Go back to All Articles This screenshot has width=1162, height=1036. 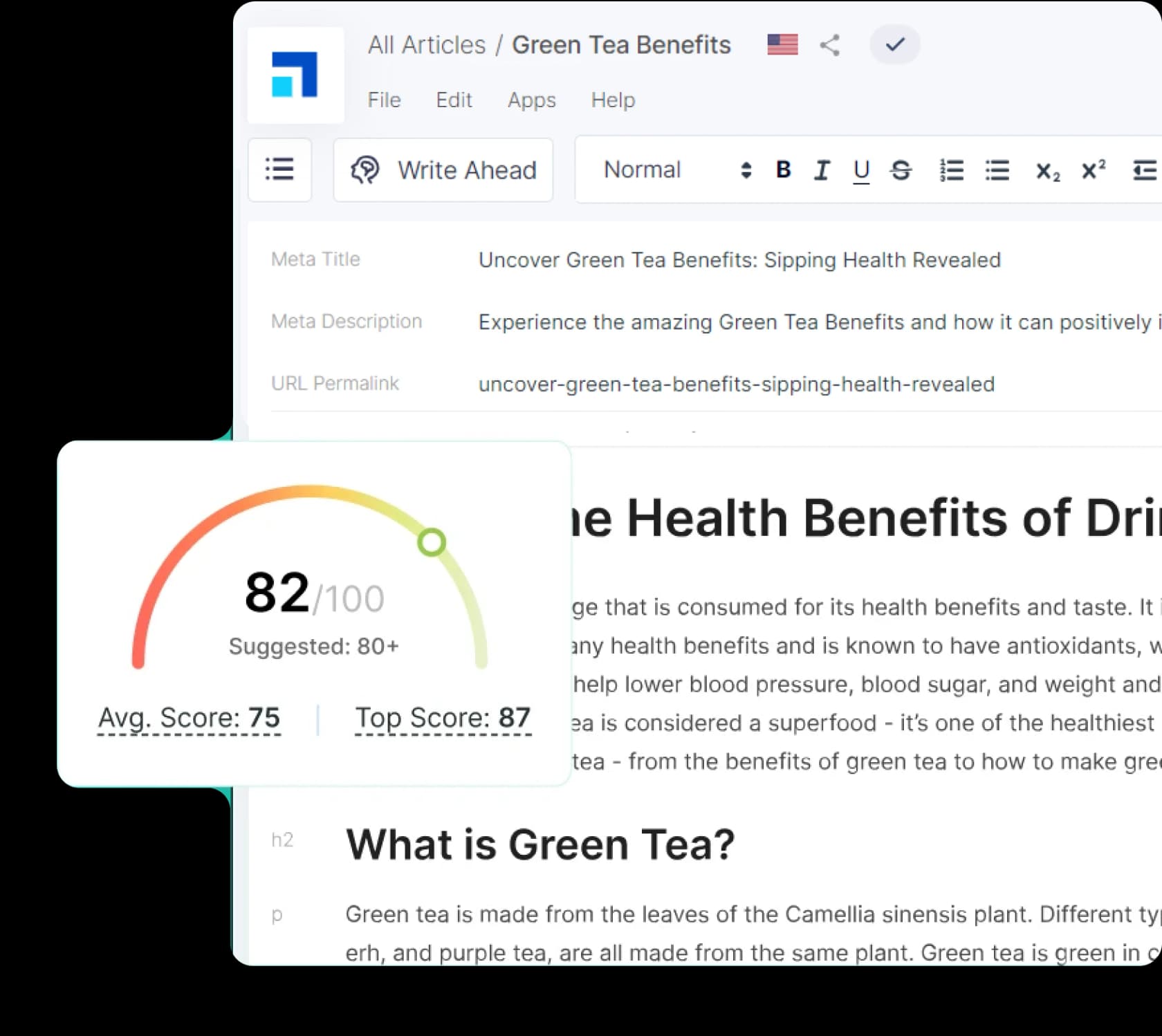(x=427, y=45)
